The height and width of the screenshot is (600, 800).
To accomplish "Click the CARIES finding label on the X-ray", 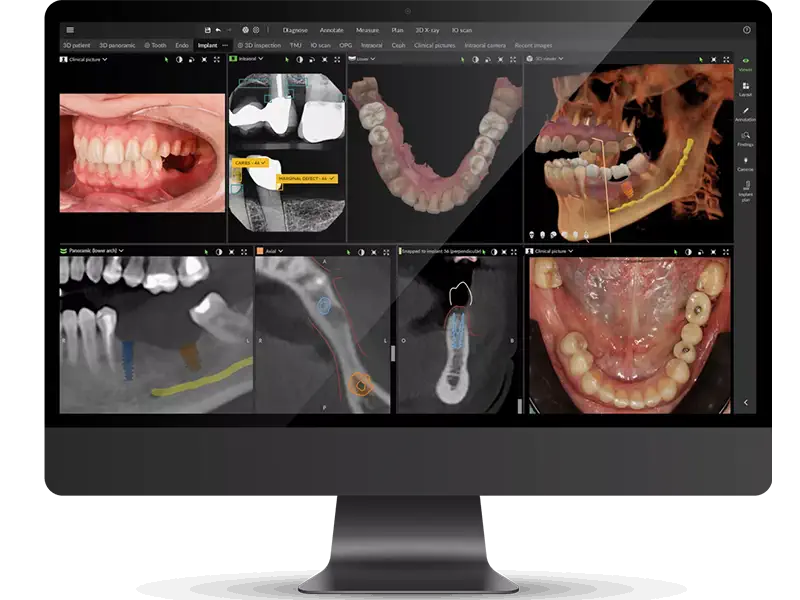I will (x=243, y=162).
